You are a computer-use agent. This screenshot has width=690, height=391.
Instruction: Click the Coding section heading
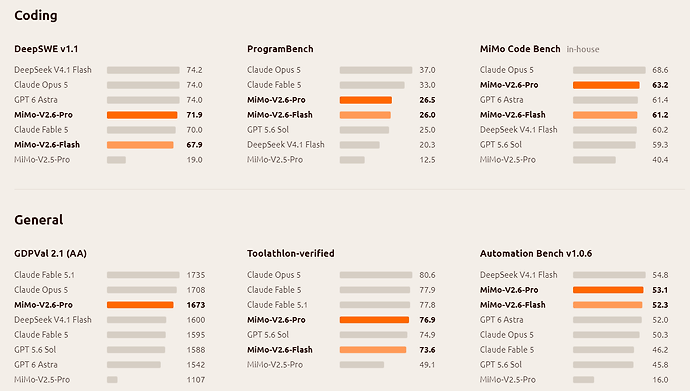[x=36, y=15]
